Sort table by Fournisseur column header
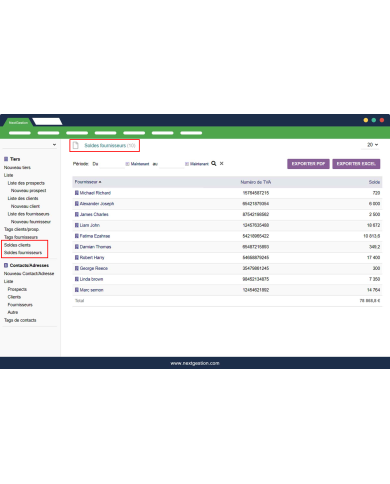The height and width of the screenshot is (484, 390). coord(88,182)
